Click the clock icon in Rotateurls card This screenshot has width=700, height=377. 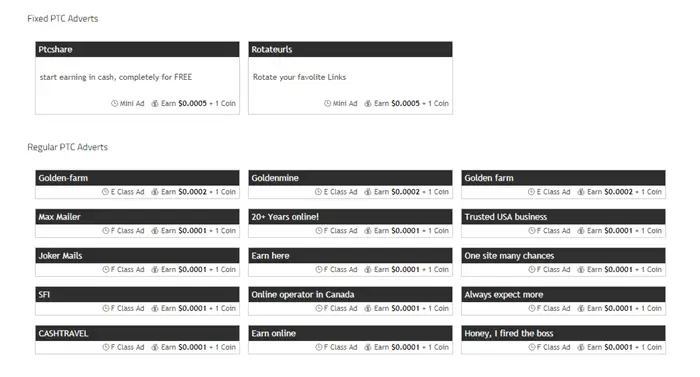pos(328,103)
